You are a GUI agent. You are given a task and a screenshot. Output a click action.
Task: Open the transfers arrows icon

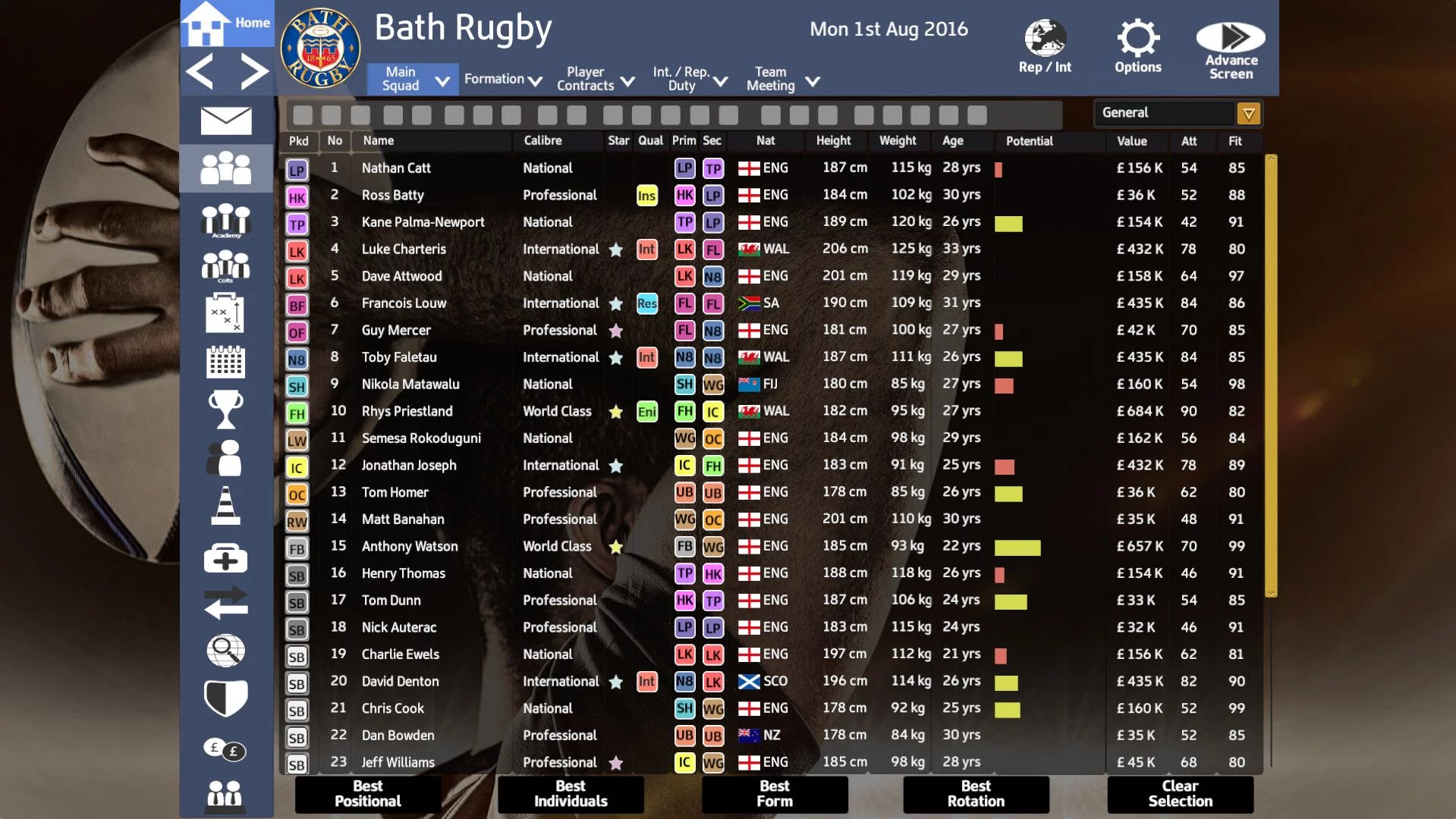click(226, 603)
